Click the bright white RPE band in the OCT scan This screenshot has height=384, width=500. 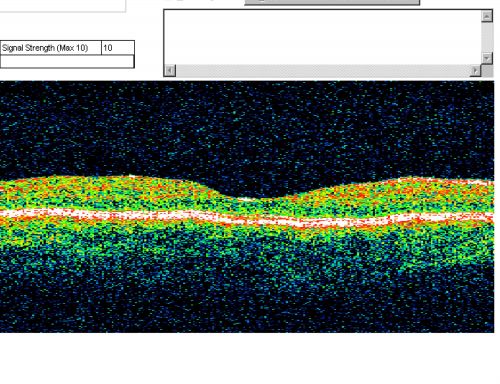coord(247,217)
